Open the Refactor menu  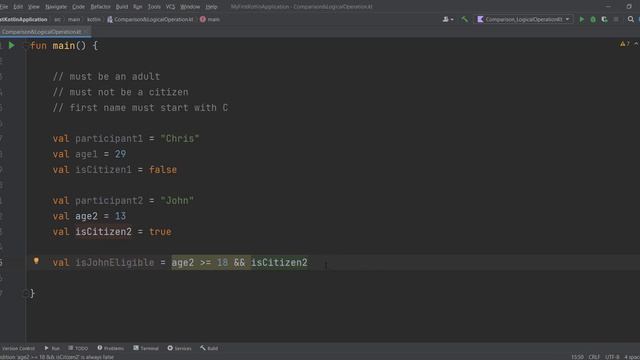click(x=100, y=7)
